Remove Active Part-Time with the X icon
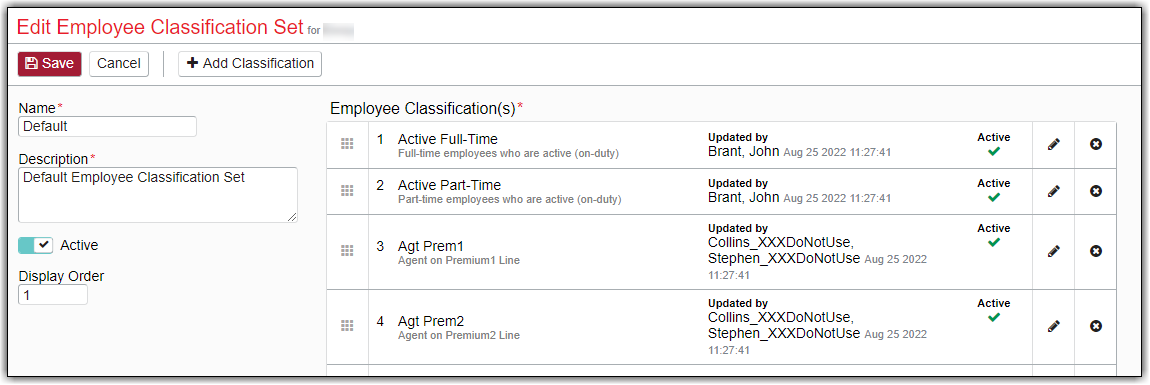Viewport: 1150px width, 385px height. [x=1096, y=191]
